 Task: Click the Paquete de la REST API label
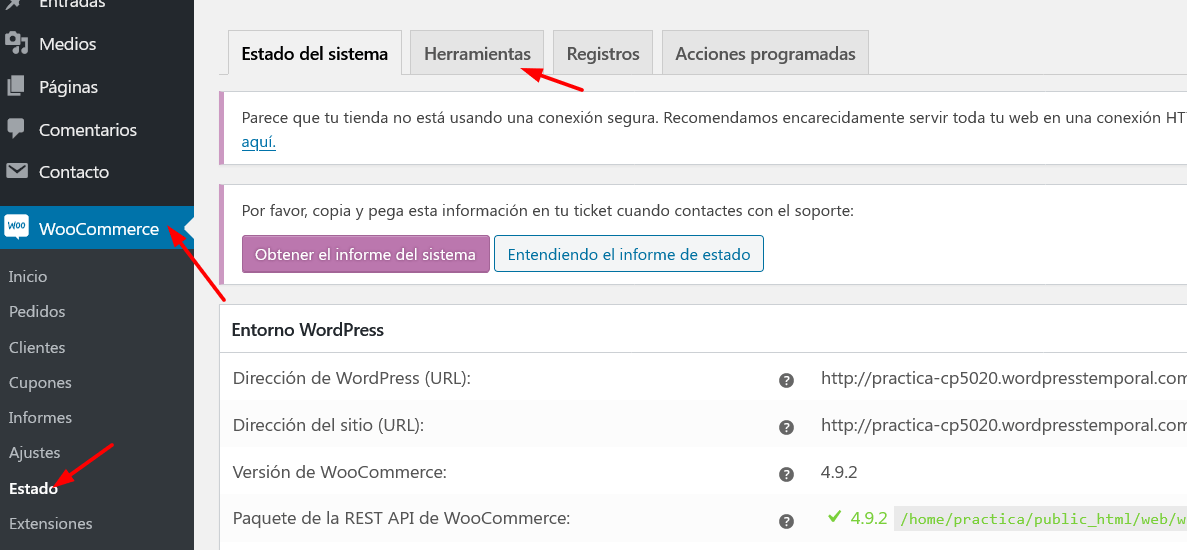pos(401,519)
